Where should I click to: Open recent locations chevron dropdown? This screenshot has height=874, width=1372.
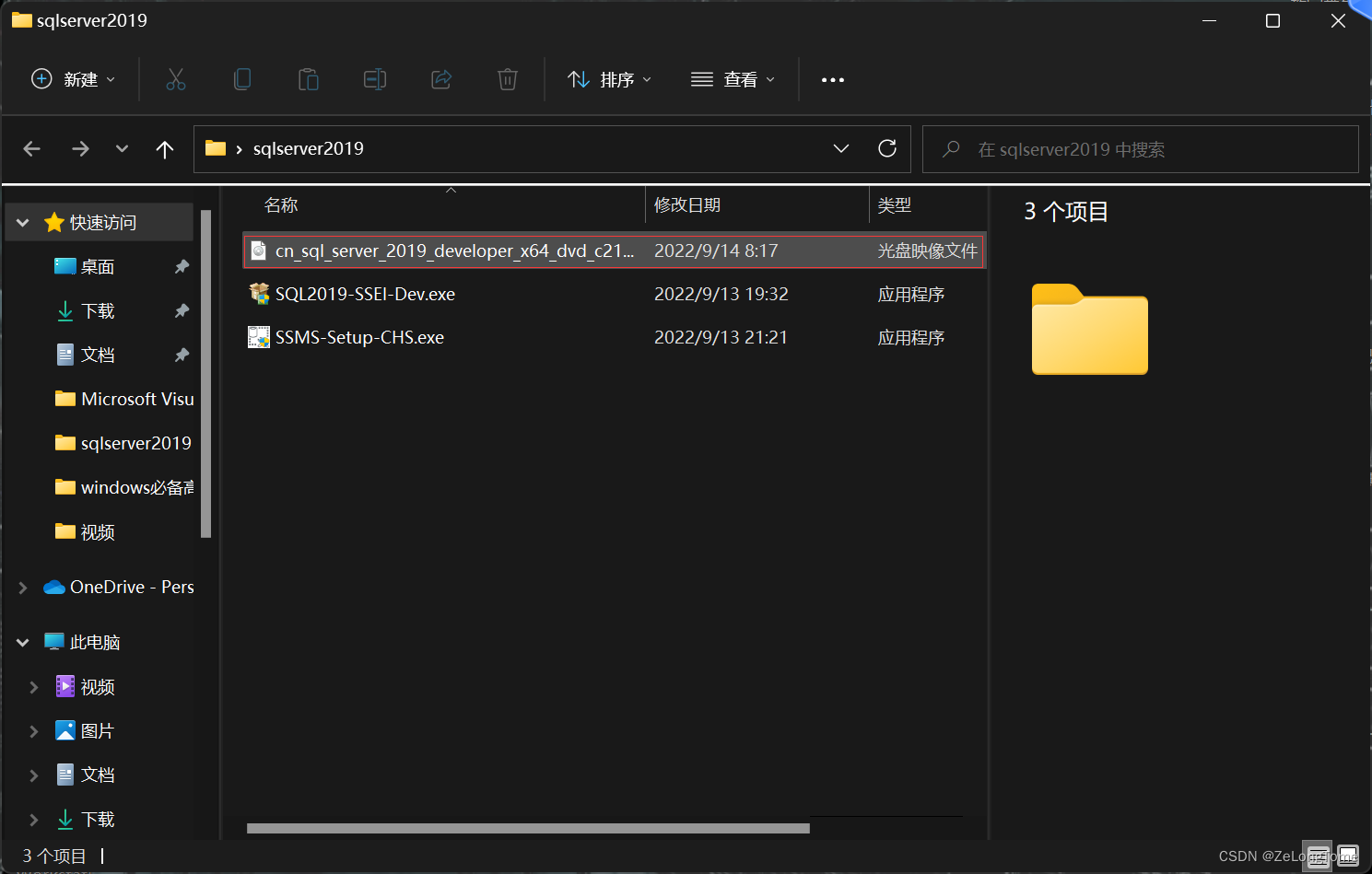pos(122,148)
